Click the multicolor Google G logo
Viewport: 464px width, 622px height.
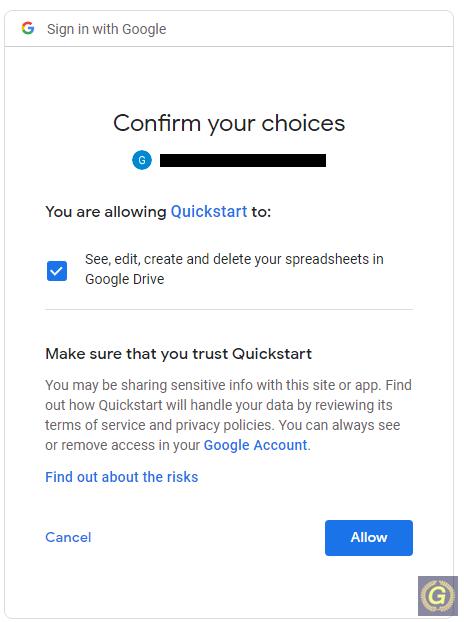pyautogui.click(x=28, y=28)
